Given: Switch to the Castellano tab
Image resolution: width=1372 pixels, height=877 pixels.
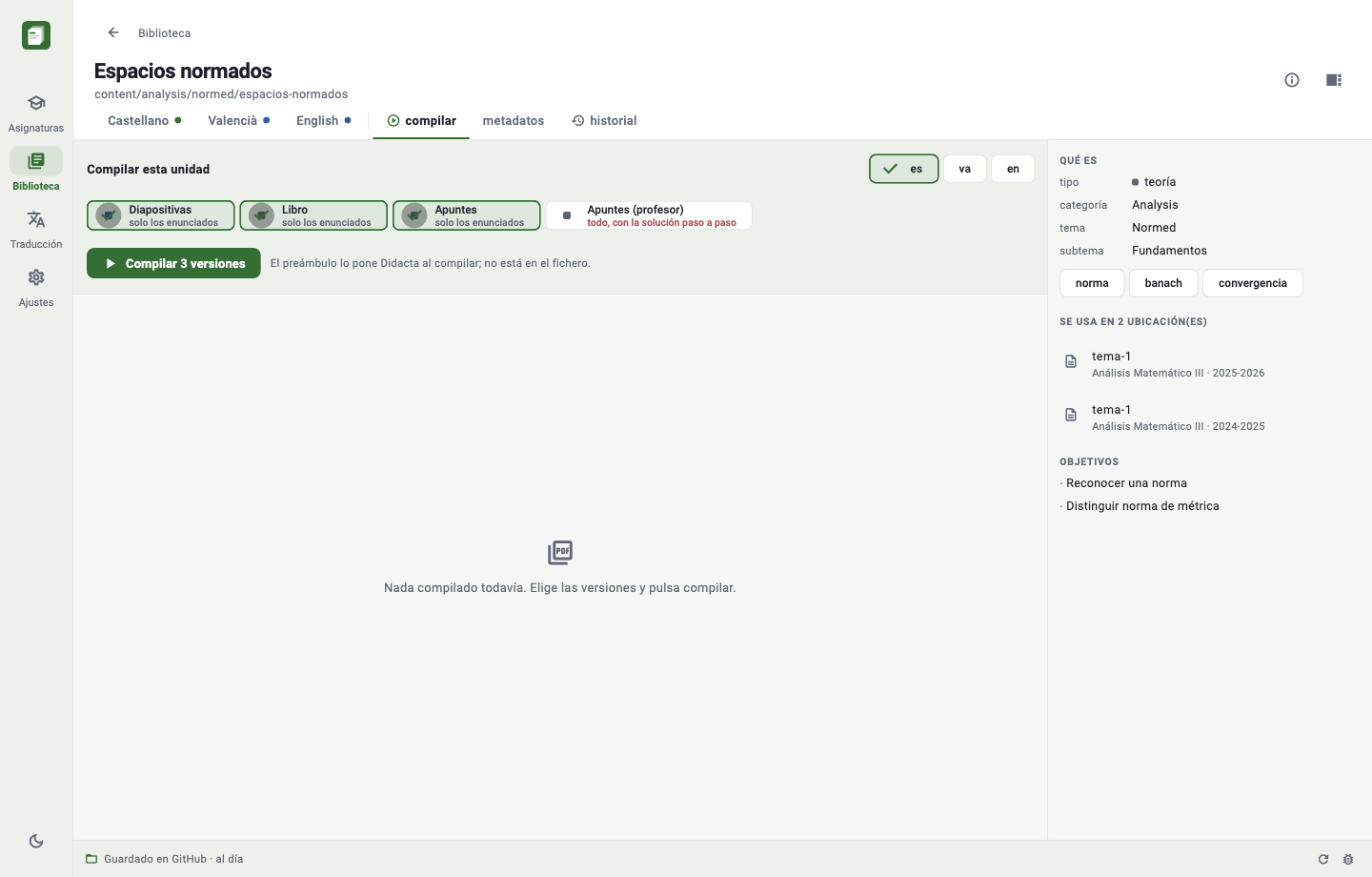Looking at the screenshot, I should pos(145,121).
